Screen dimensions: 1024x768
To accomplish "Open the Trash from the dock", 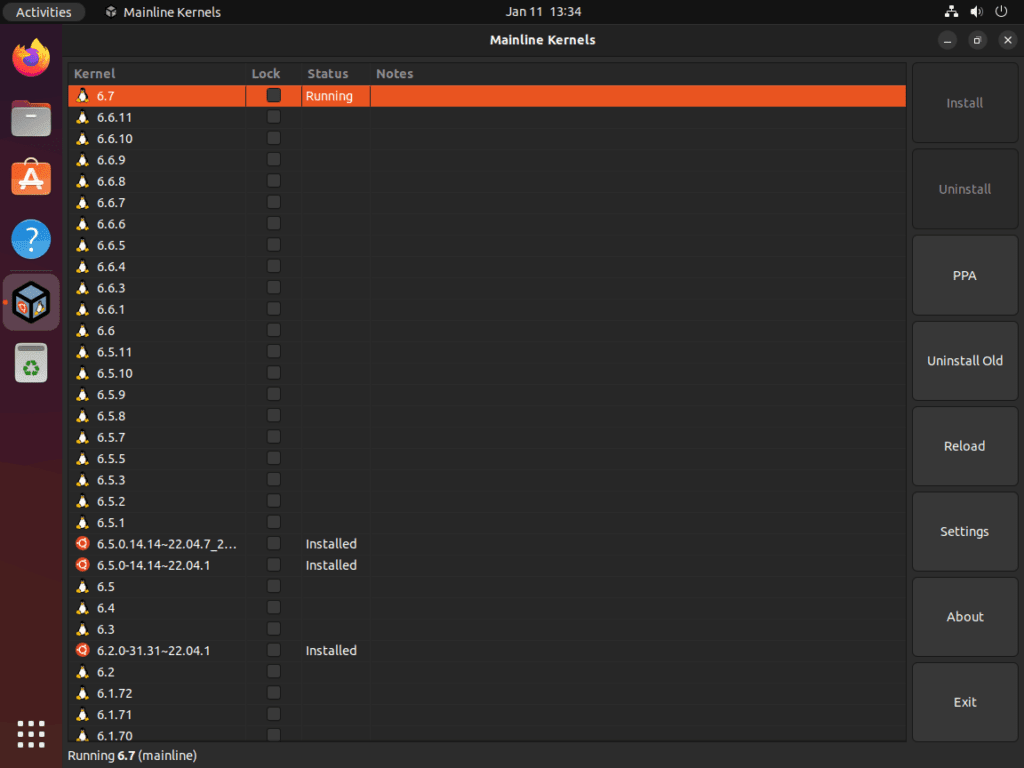I will point(31,362).
